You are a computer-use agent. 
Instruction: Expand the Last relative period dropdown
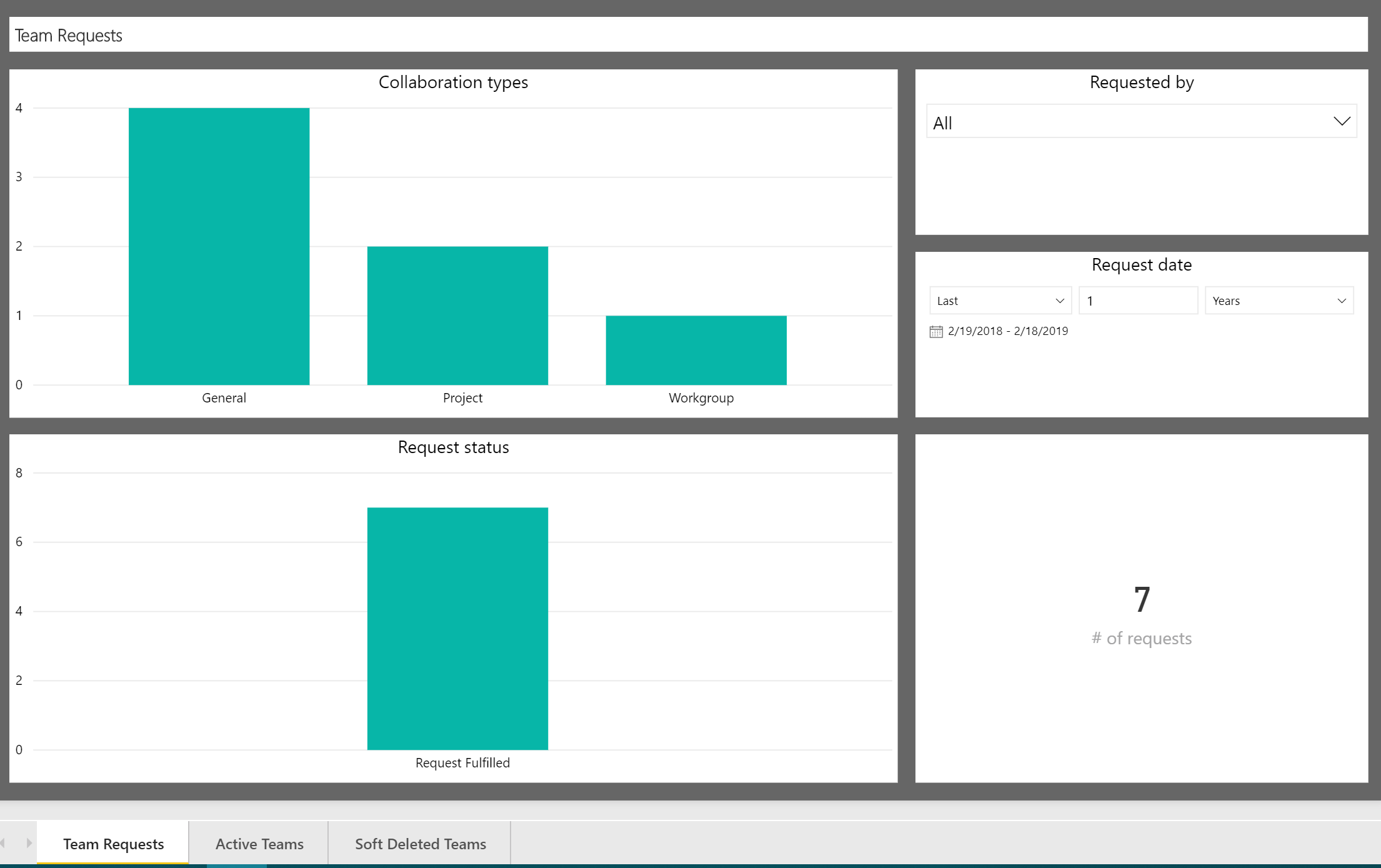coord(1000,301)
